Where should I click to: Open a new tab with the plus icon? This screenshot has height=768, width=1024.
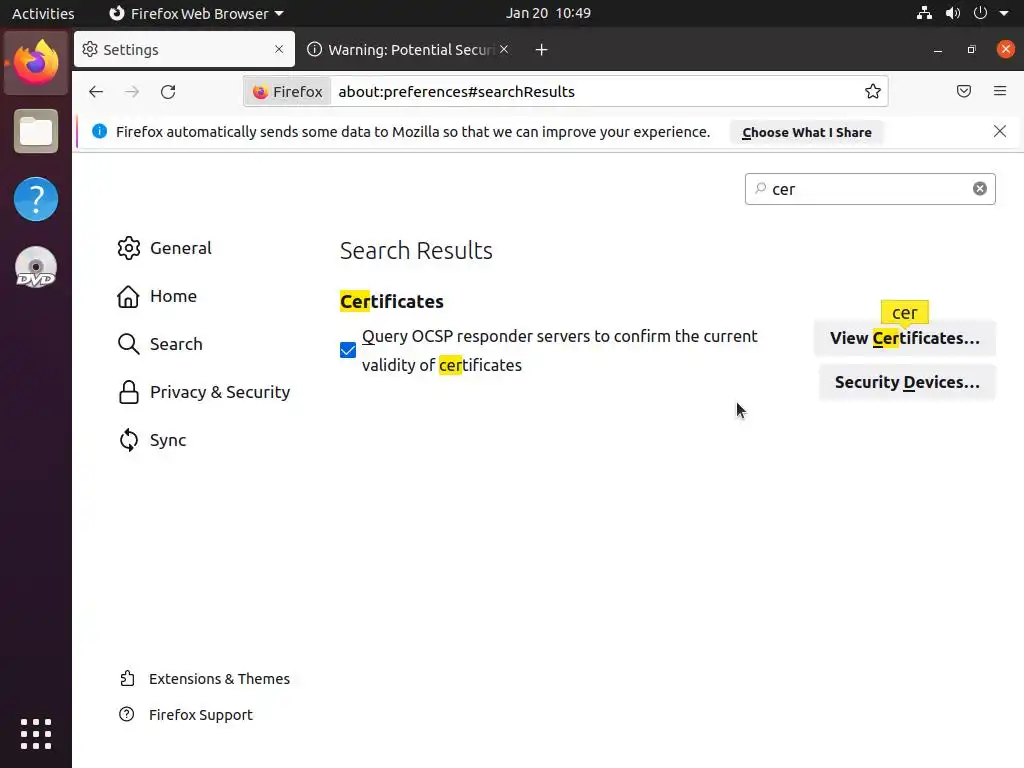pos(541,50)
